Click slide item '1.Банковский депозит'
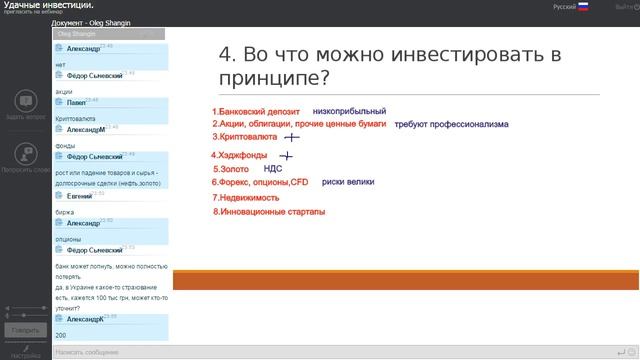 (x=256, y=111)
